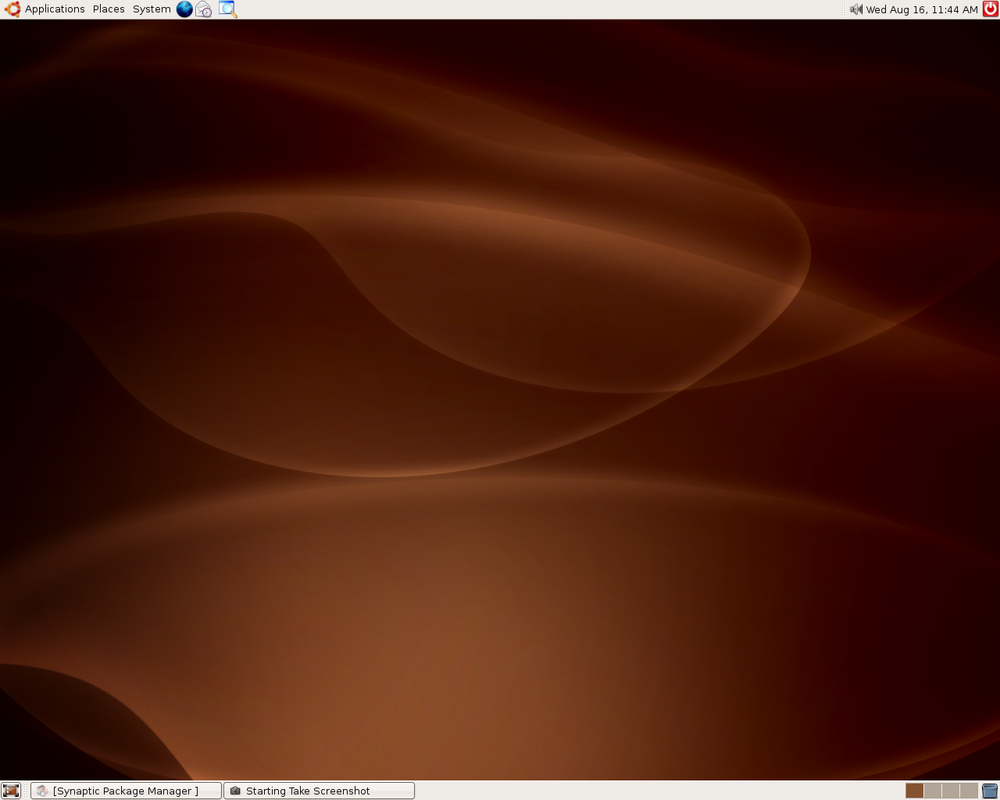Viewport: 1000px width, 800px height.
Task: Restore the Synaptic Package Manager window
Action: [x=125, y=791]
